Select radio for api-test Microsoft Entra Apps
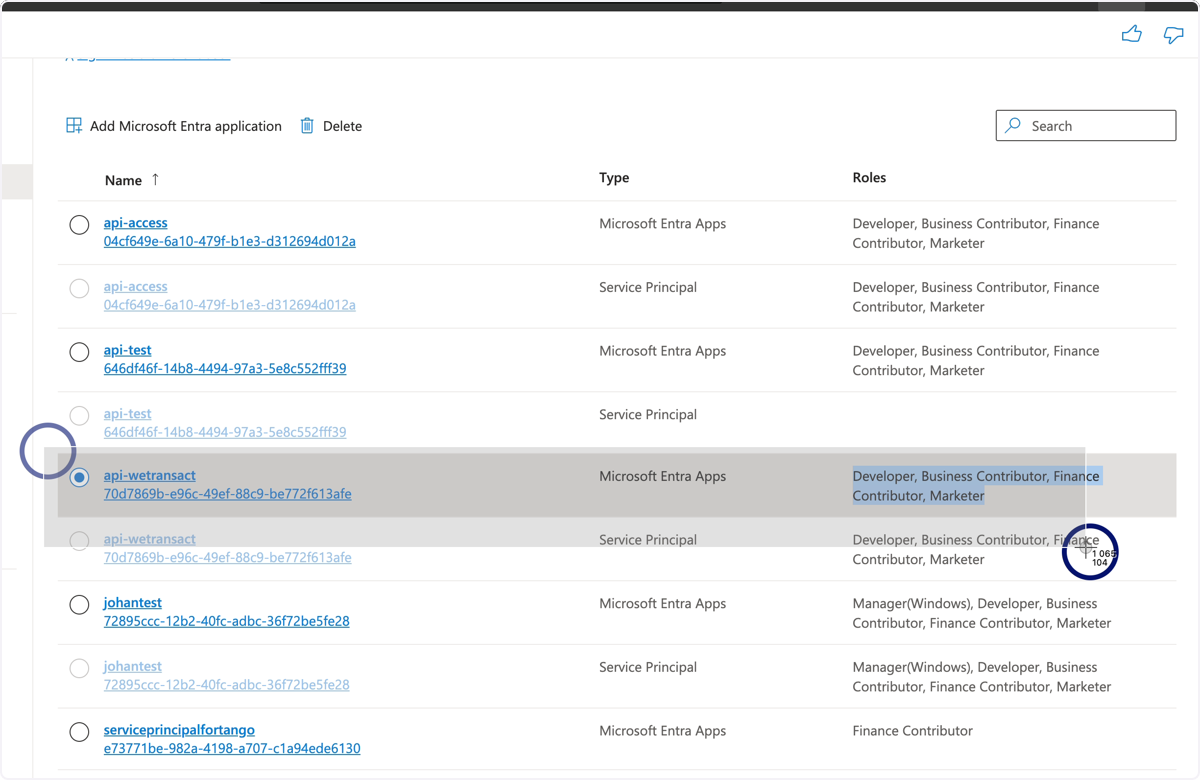The image size is (1200, 780). click(79, 352)
